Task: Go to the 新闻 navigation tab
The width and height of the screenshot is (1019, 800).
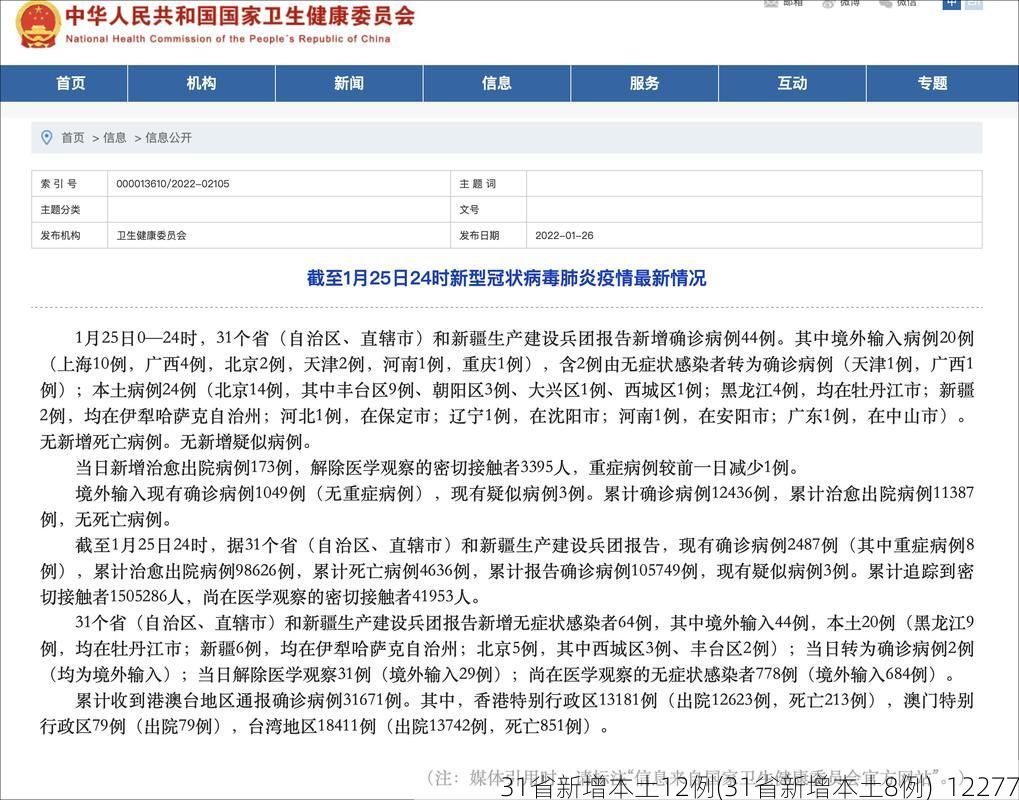Action: [x=349, y=83]
